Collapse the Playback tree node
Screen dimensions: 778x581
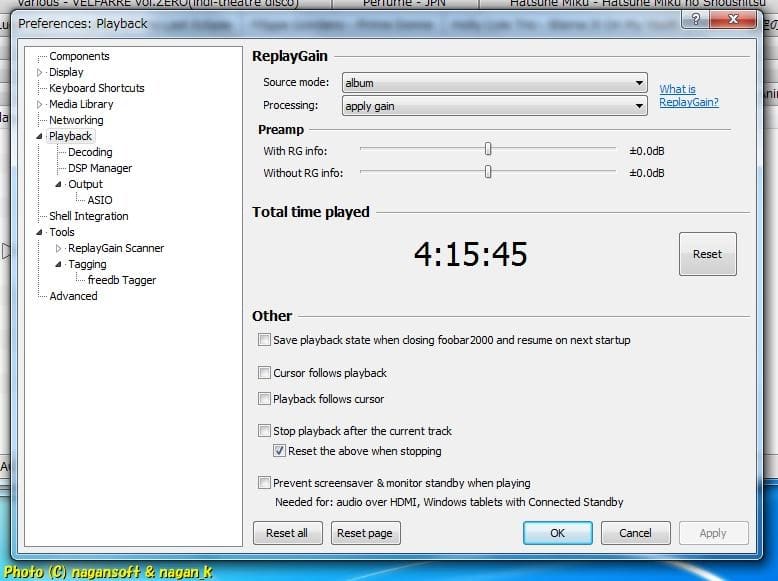[x=40, y=137]
